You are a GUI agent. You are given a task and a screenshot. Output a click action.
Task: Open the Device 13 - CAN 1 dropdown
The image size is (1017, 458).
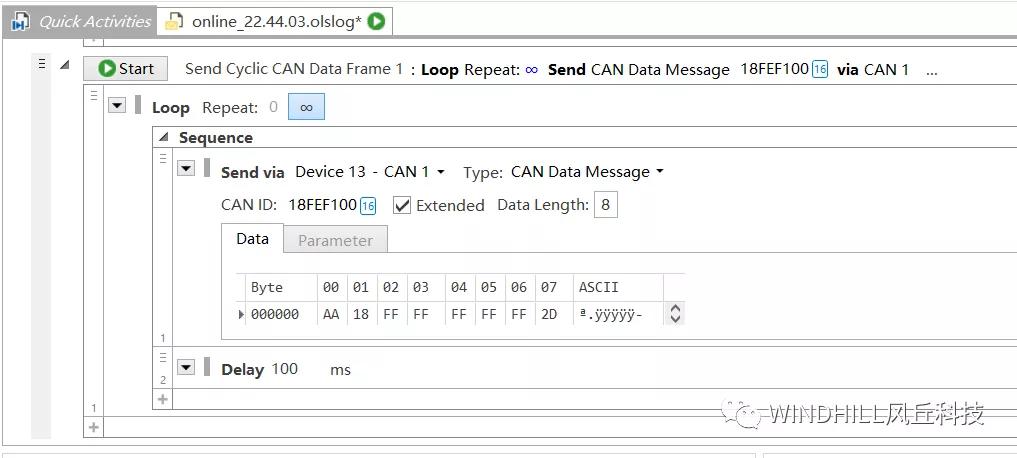point(369,172)
